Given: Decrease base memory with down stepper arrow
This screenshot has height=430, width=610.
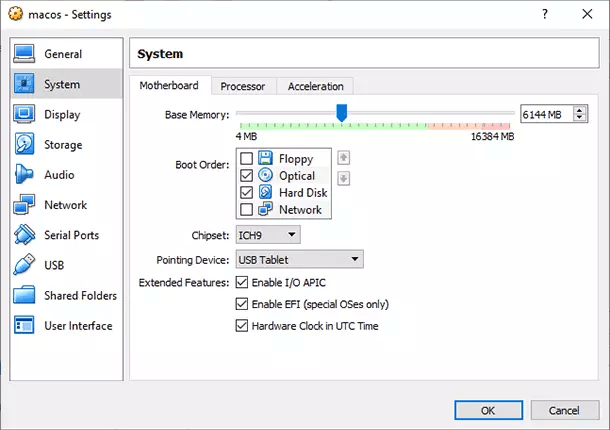Looking at the screenshot, I should click(x=580, y=118).
